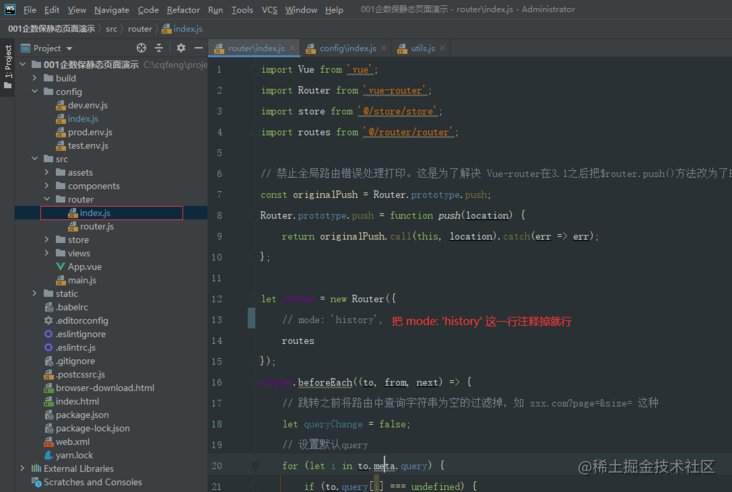The image size is (732, 492).
Task: Select package-lock.json file
Action: pyautogui.click(x=87, y=429)
